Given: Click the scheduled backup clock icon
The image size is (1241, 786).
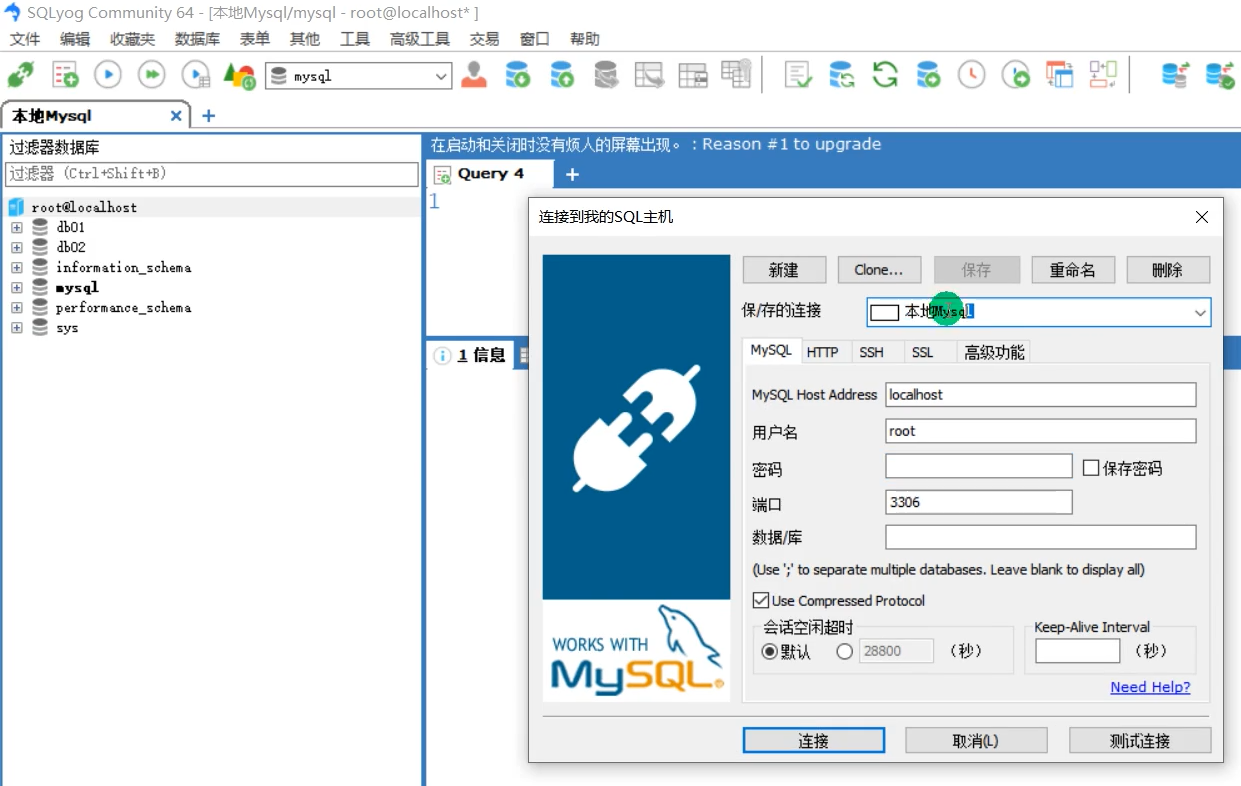Looking at the screenshot, I should [x=971, y=75].
